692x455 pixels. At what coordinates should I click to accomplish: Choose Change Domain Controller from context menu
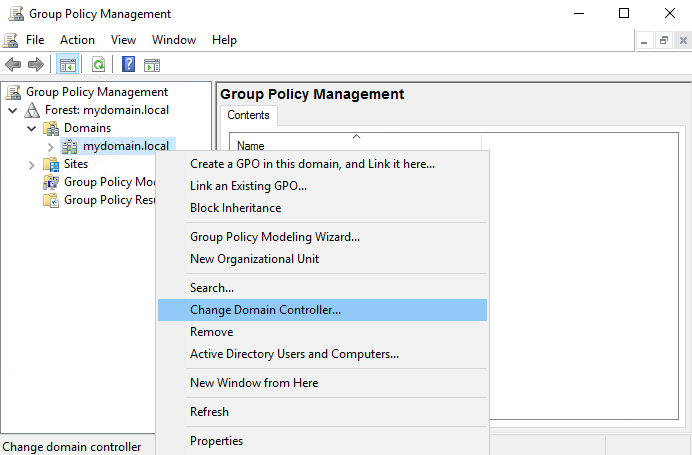265,310
